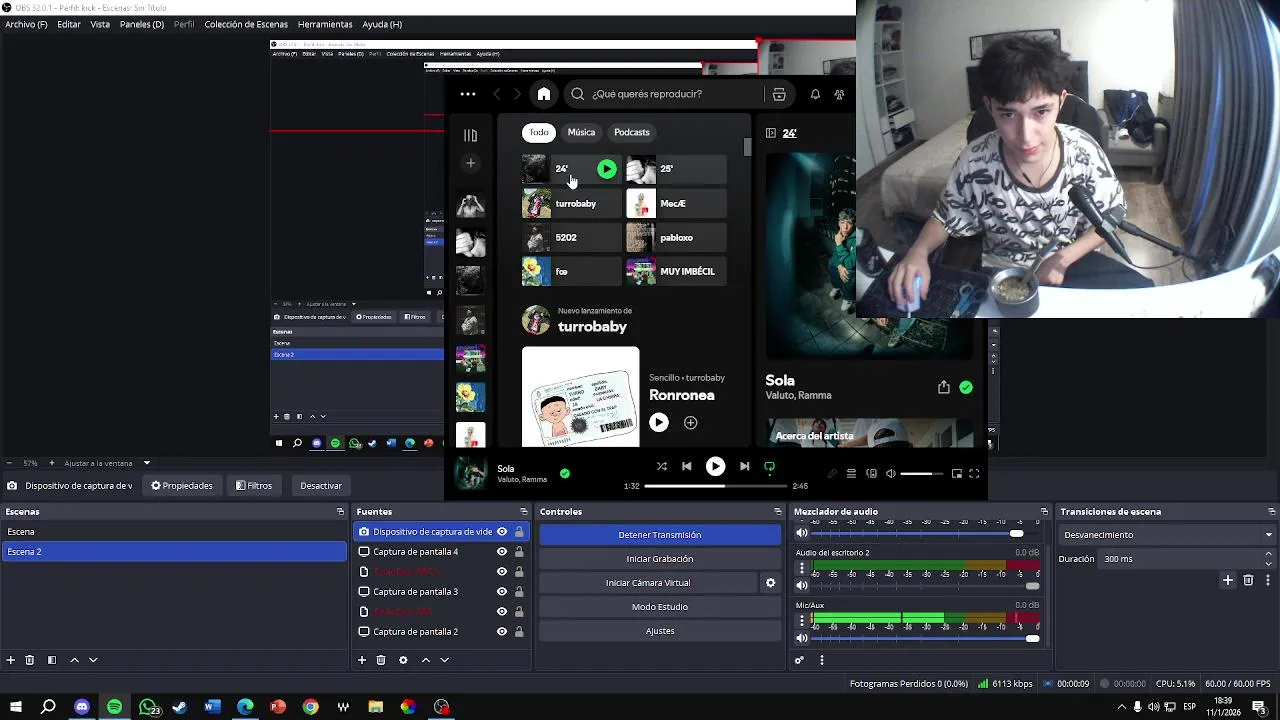The width and height of the screenshot is (1280, 720).
Task: Click Spotify next track icon in preview
Action: pyautogui.click(x=744, y=466)
